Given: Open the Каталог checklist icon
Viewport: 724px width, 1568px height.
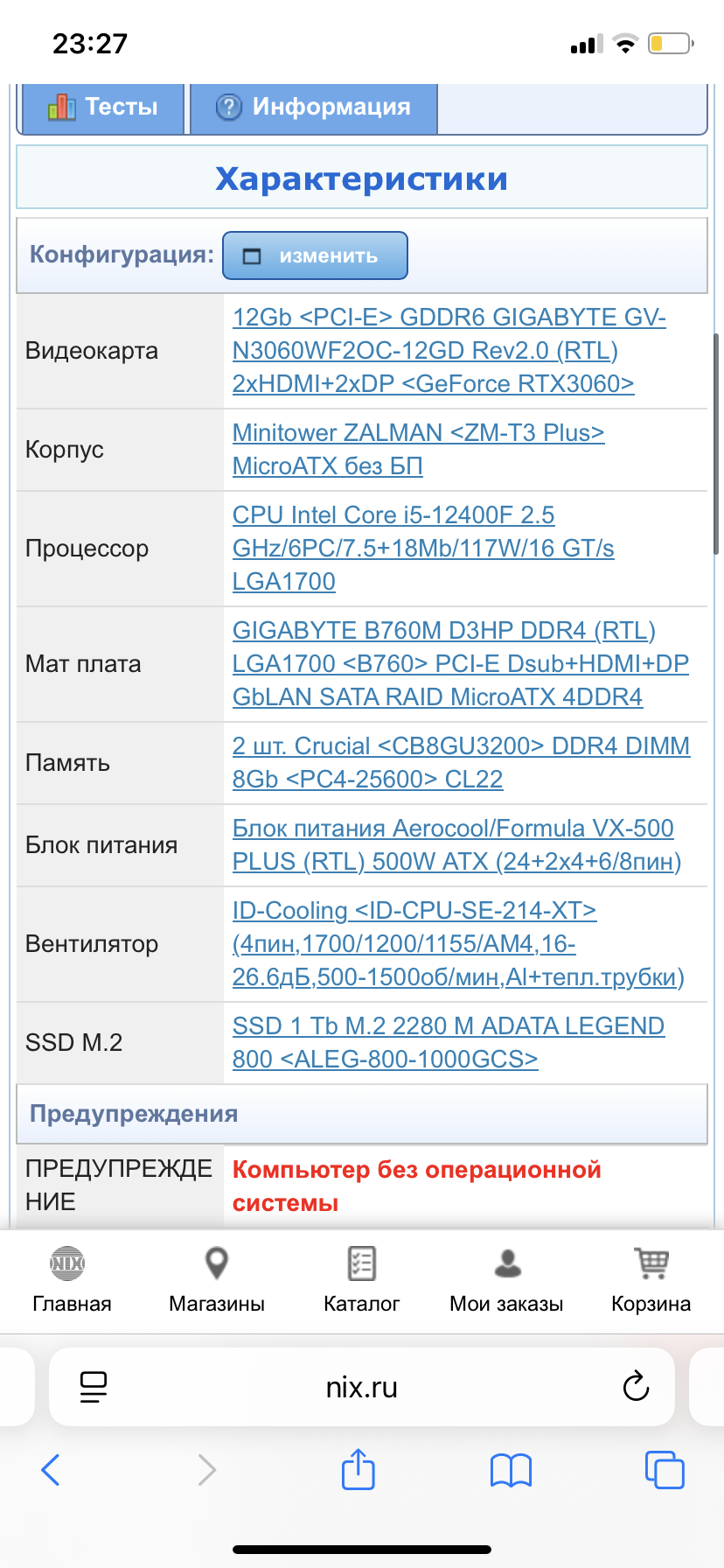Looking at the screenshot, I should (361, 1263).
